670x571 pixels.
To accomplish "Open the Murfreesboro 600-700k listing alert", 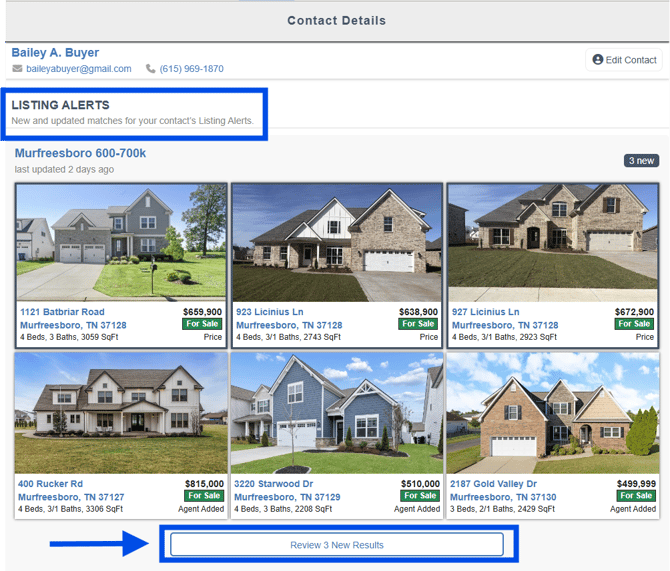I will pos(80,153).
